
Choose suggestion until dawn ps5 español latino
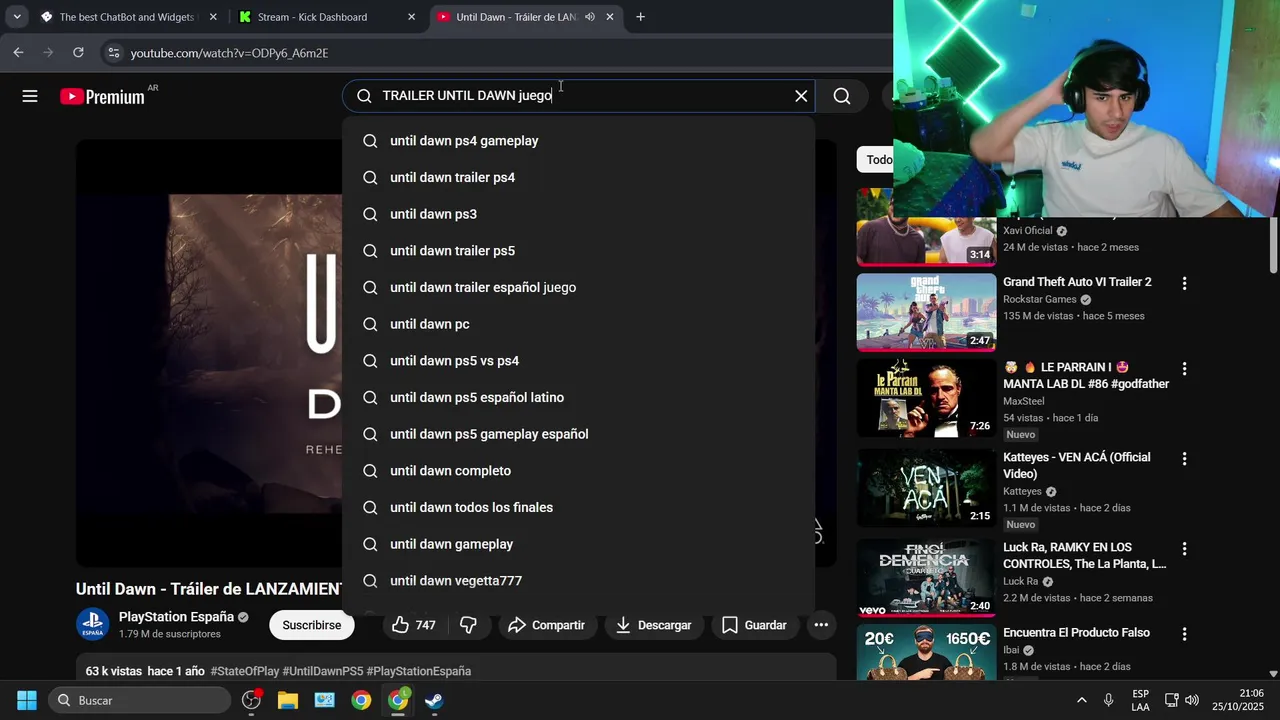(x=579, y=398)
